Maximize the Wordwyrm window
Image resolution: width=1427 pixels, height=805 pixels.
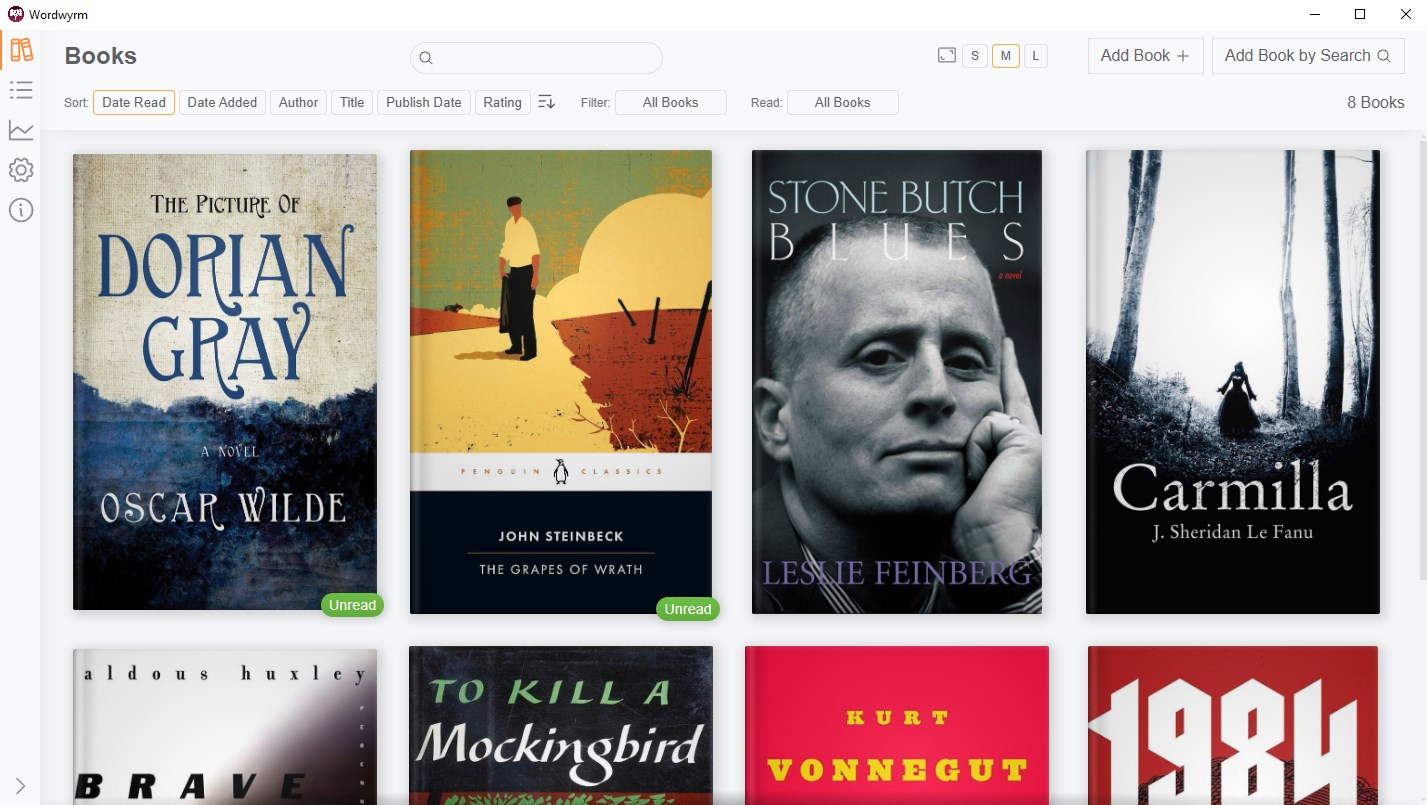point(1359,14)
